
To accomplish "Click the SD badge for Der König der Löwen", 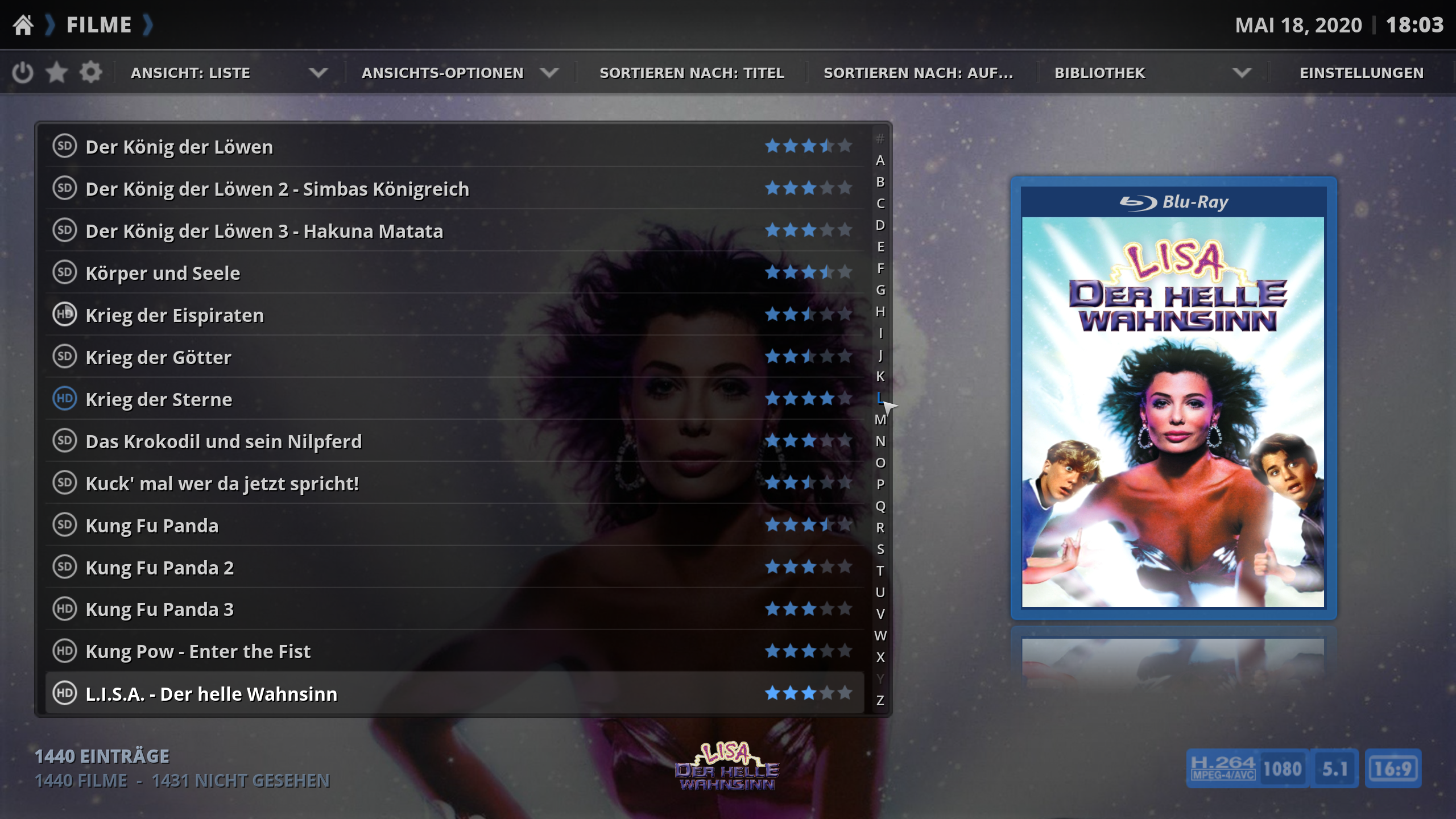I will click(x=65, y=146).
